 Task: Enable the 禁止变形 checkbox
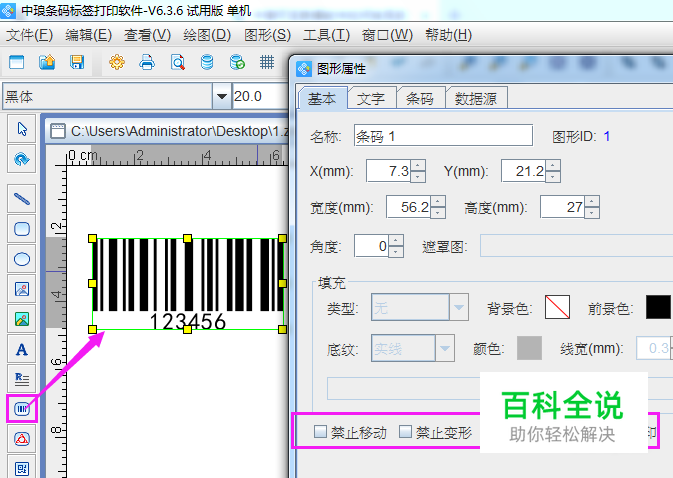(405, 431)
